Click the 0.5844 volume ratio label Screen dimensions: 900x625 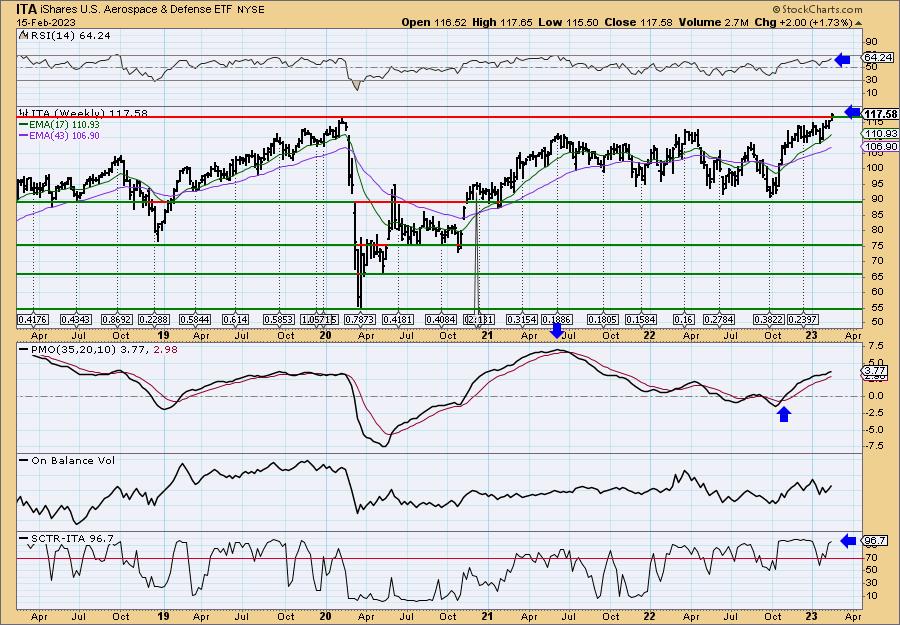coord(196,319)
